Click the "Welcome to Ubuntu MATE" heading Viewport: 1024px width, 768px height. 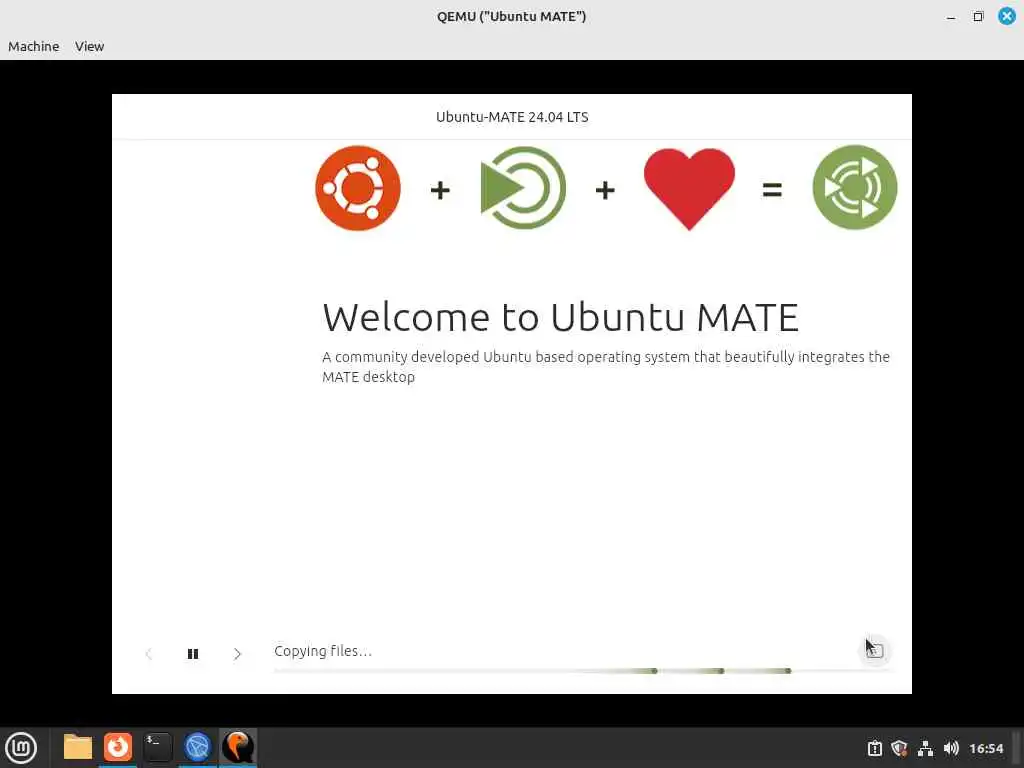(x=560, y=317)
